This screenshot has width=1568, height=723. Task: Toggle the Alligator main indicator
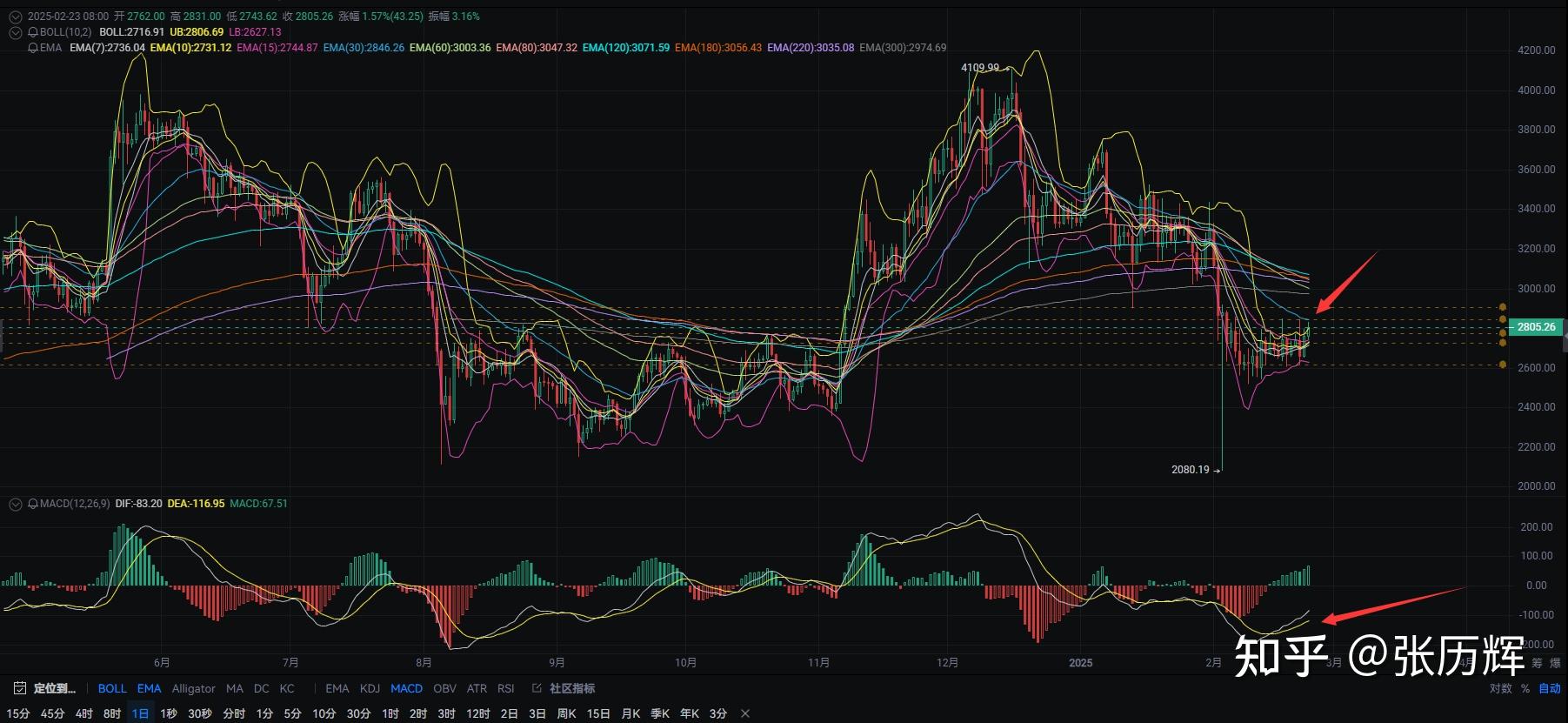pyautogui.click(x=193, y=688)
